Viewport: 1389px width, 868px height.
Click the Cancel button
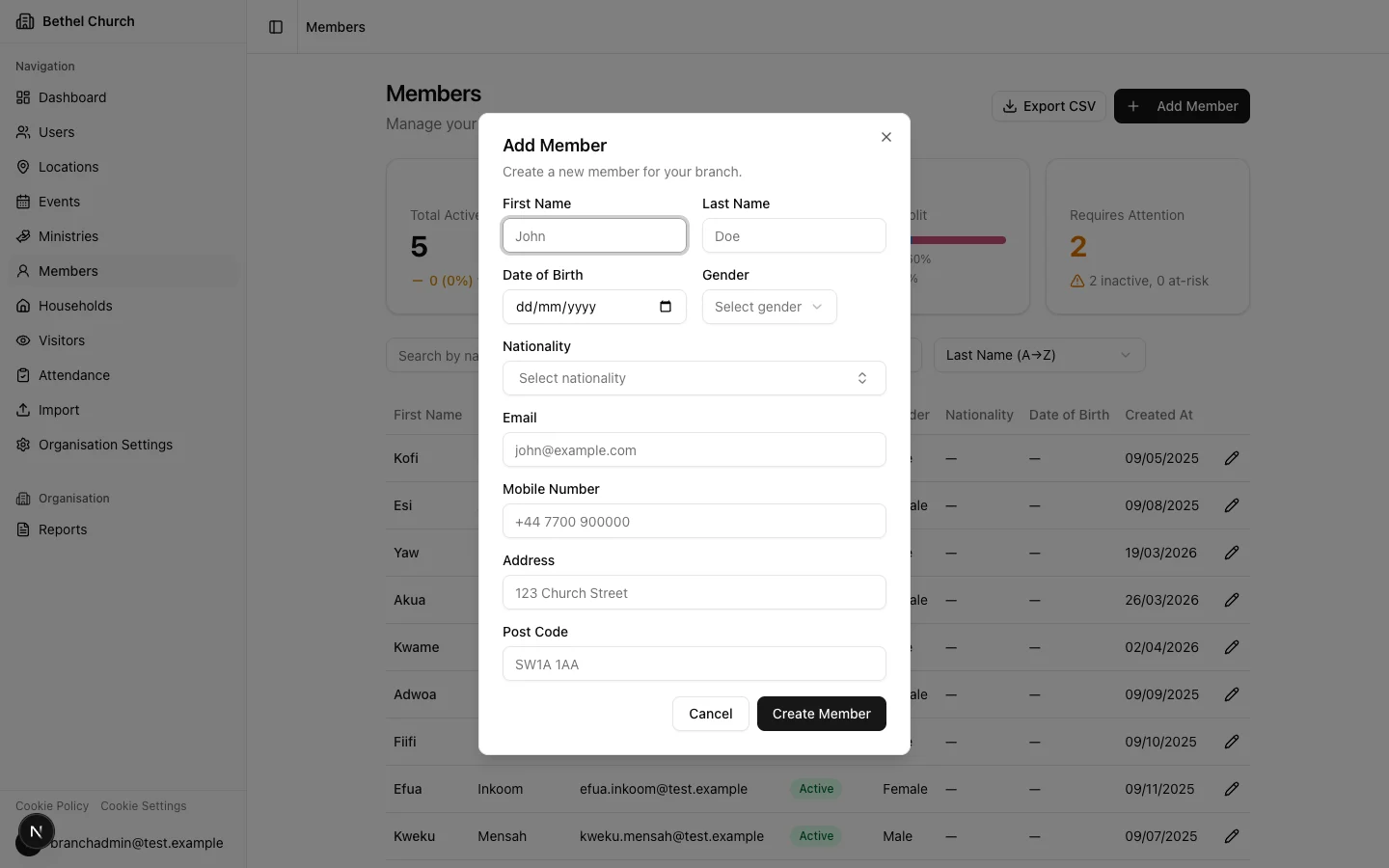(x=711, y=714)
